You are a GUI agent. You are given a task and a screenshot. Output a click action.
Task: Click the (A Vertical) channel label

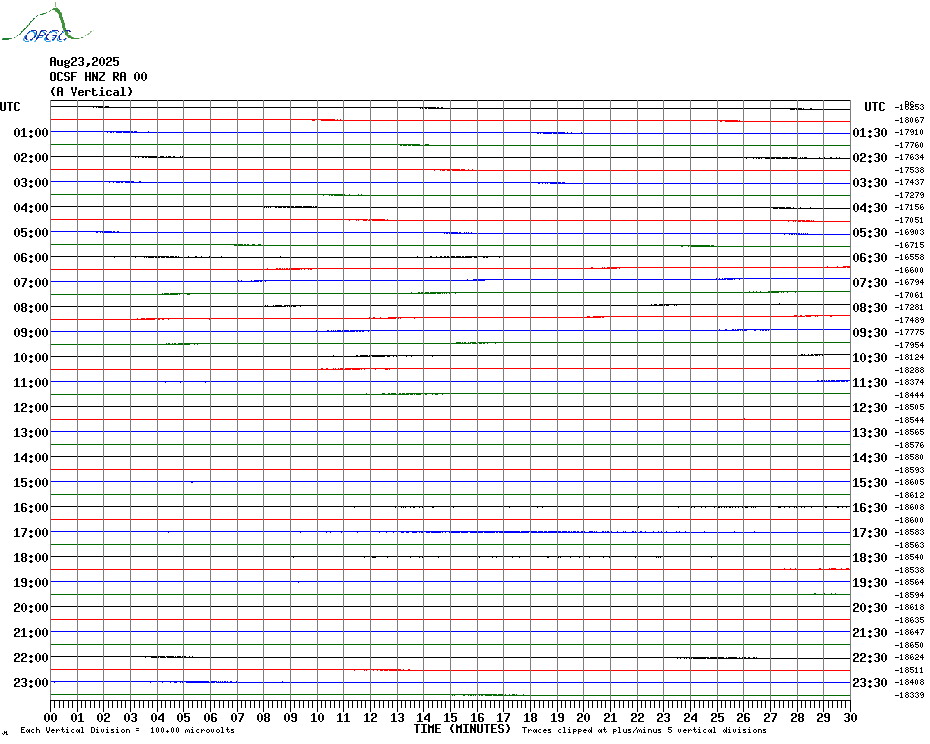tap(91, 92)
